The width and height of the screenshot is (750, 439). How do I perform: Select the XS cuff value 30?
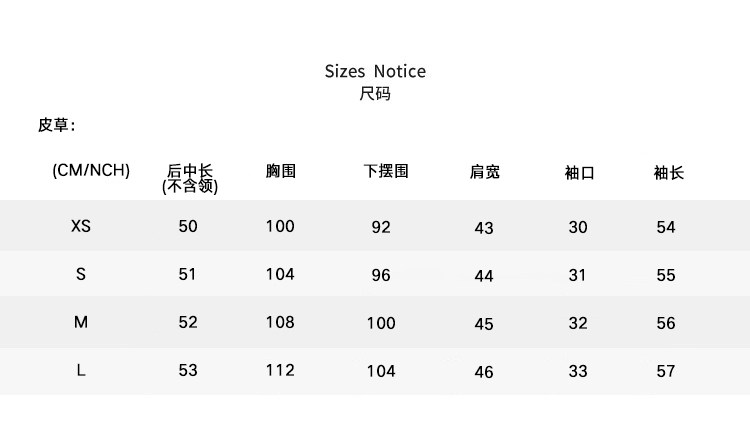click(578, 227)
